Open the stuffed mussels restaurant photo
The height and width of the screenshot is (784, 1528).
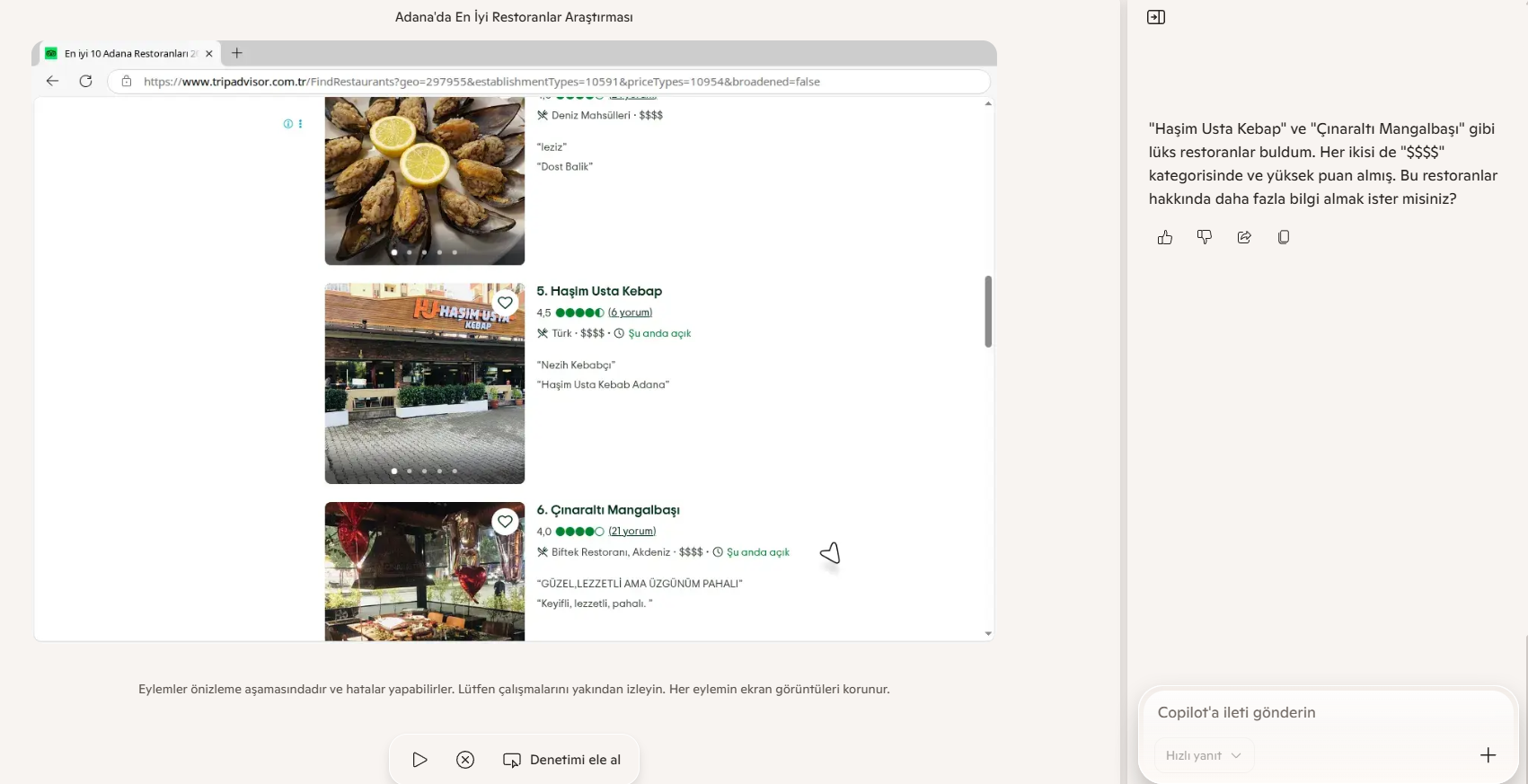425,181
